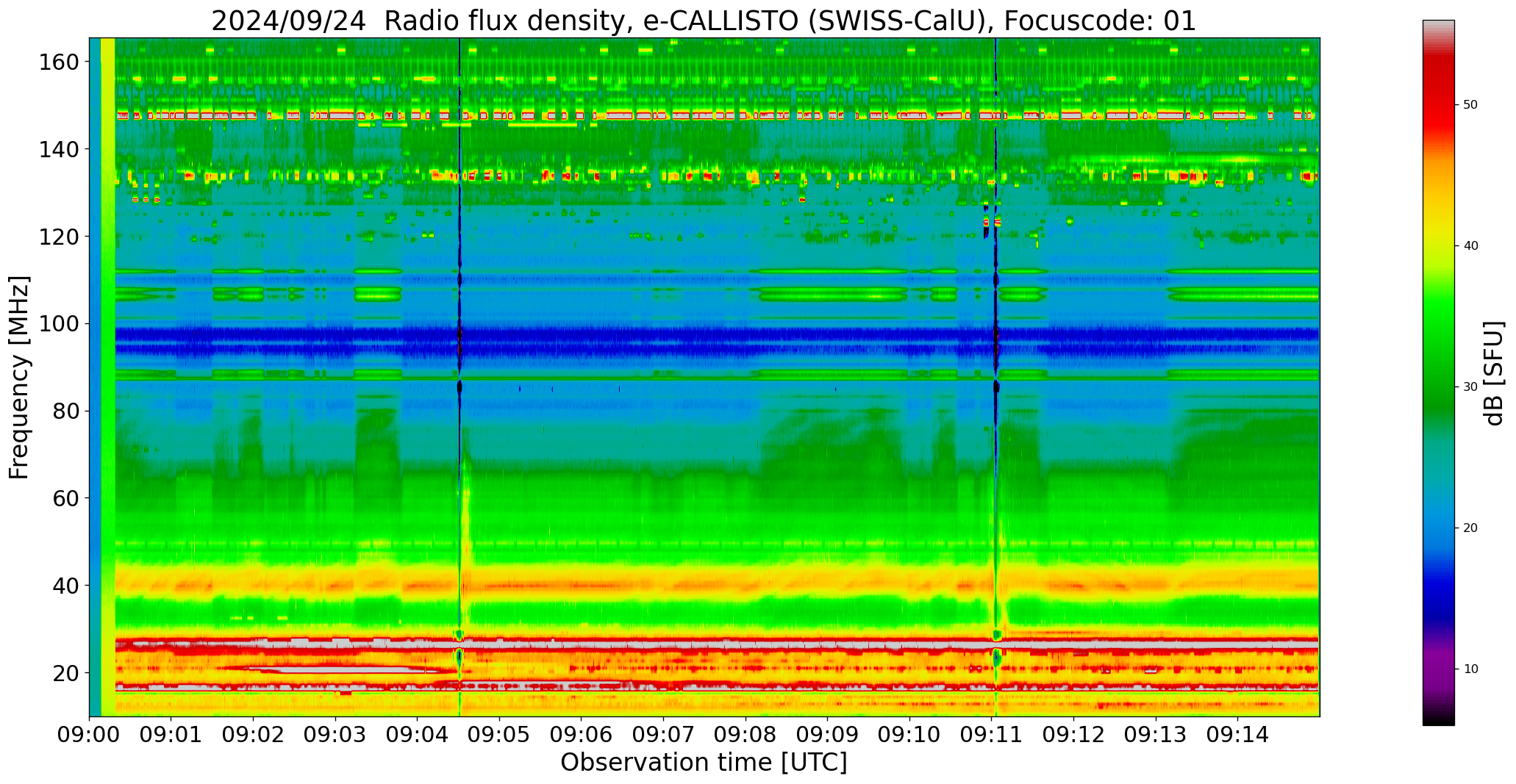Viewport: 1516px width, 784px height.
Task: Click the 09:05 time tick label
Action: pos(500,734)
